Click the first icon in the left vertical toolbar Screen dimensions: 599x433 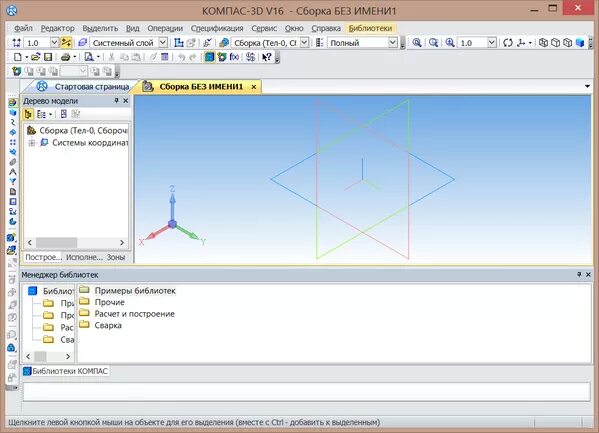tap(13, 102)
